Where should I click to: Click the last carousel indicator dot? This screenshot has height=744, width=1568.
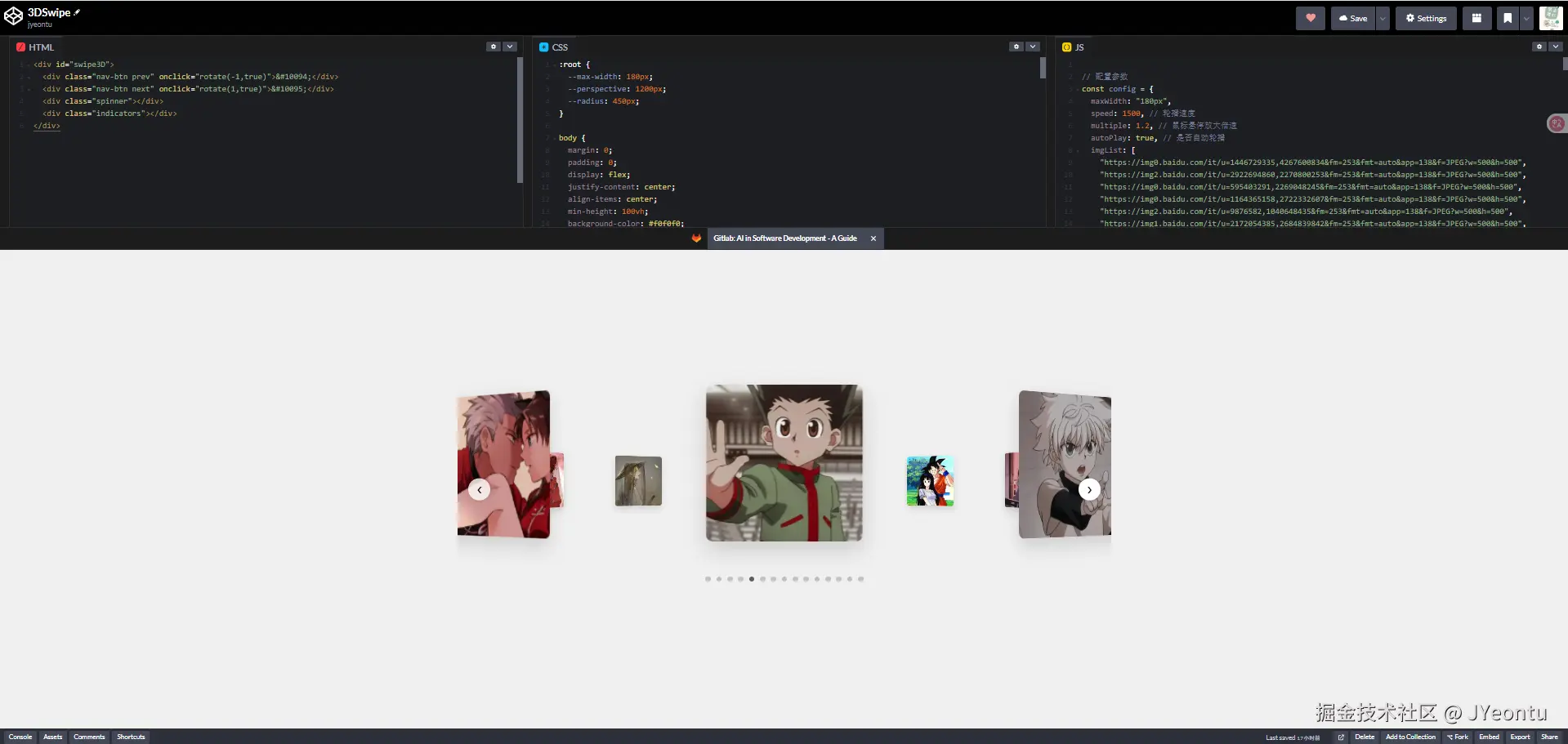(x=860, y=579)
